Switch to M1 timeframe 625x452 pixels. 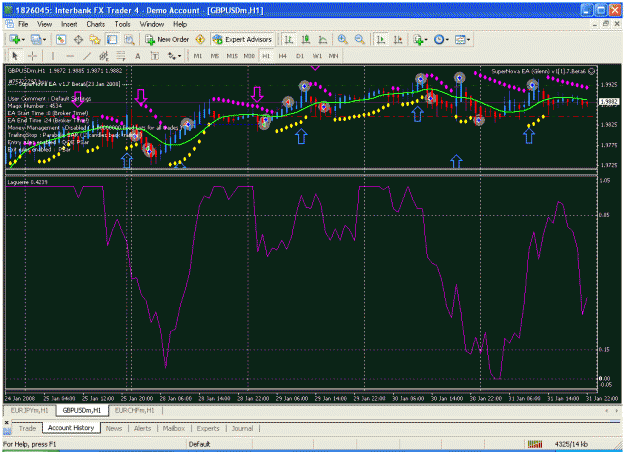pyautogui.click(x=198, y=56)
